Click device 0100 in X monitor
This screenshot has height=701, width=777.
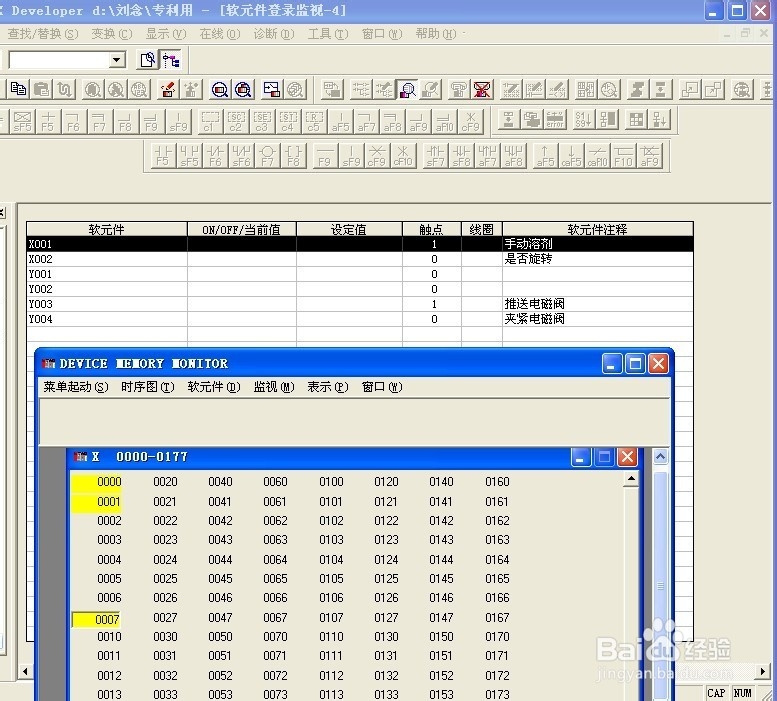click(331, 482)
